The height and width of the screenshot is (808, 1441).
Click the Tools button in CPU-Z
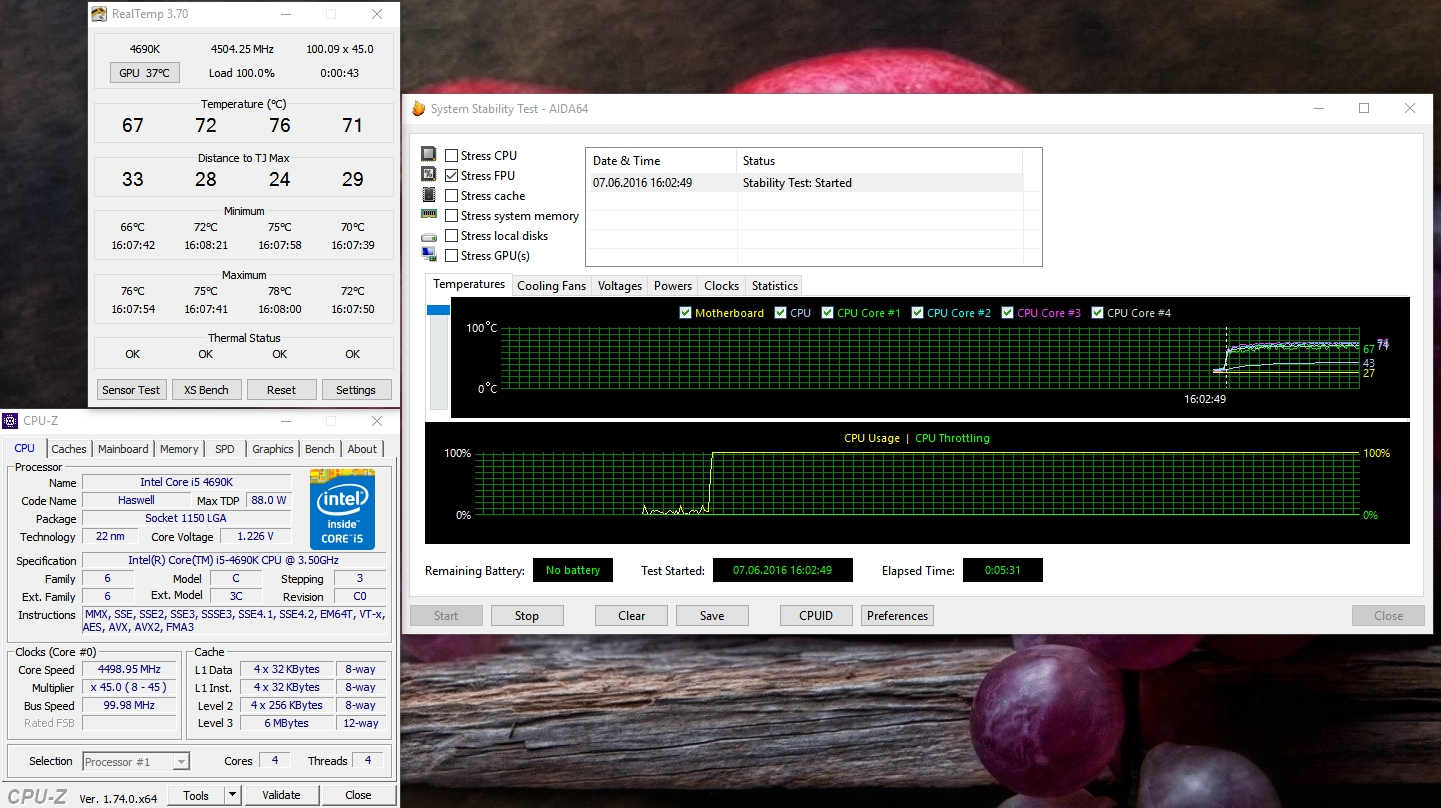tap(196, 795)
